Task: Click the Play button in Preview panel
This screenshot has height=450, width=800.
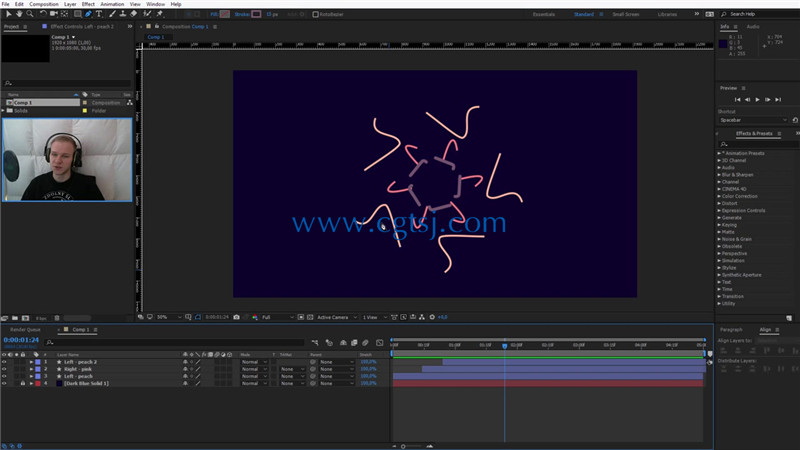Action: tap(757, 99)
